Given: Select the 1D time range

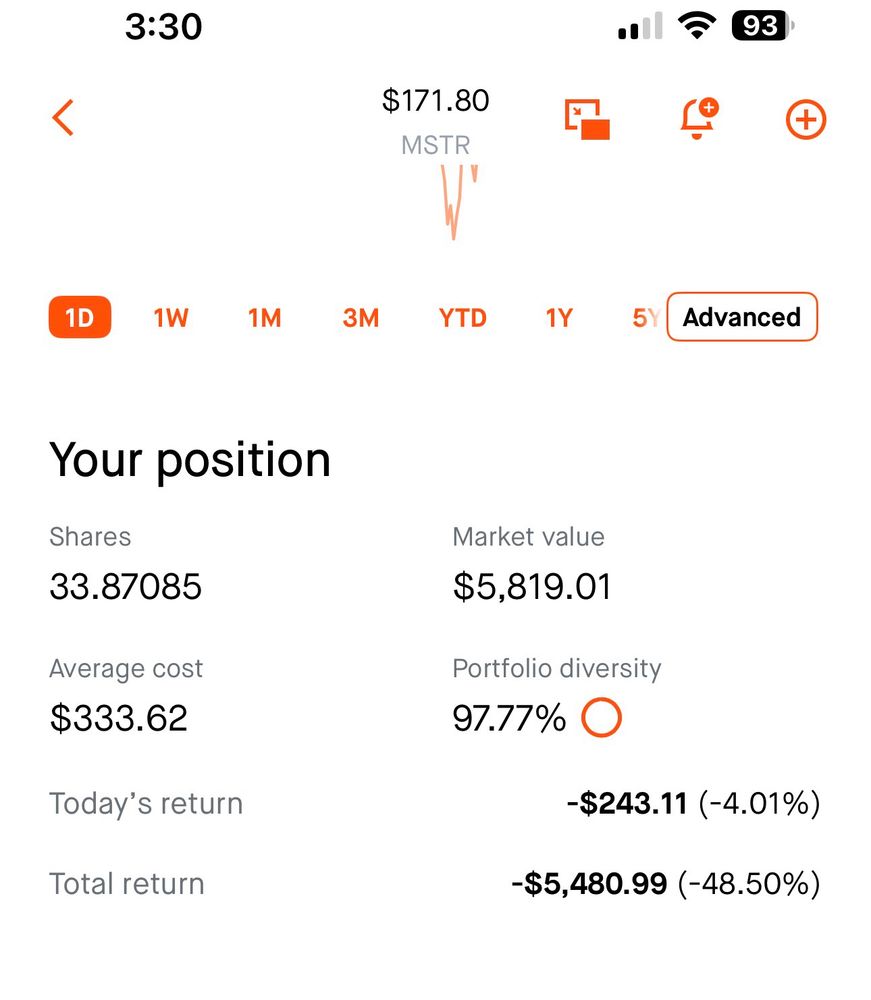Looking at the screenshot, I should (x=80, y=317).
